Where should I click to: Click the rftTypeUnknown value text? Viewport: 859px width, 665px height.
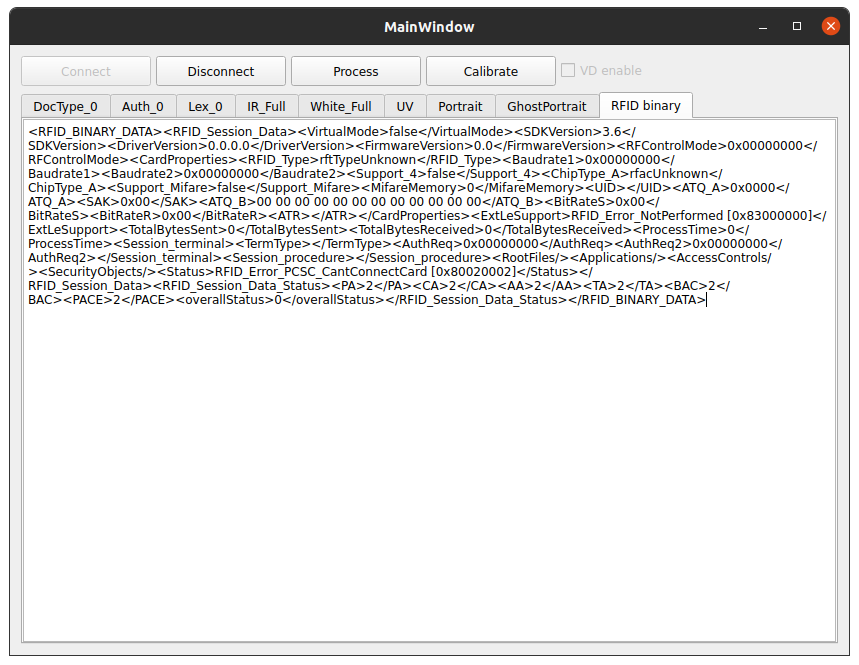(368, 160)
